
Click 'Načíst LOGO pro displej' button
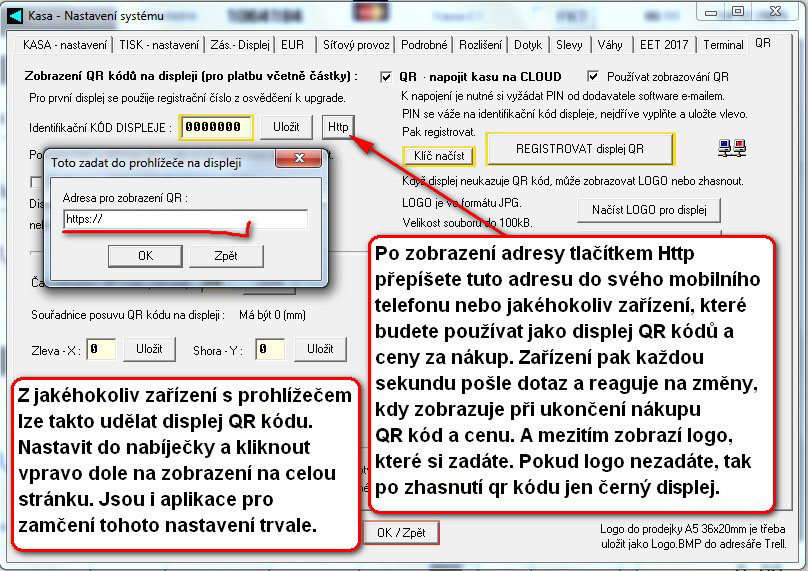[648, 210]
